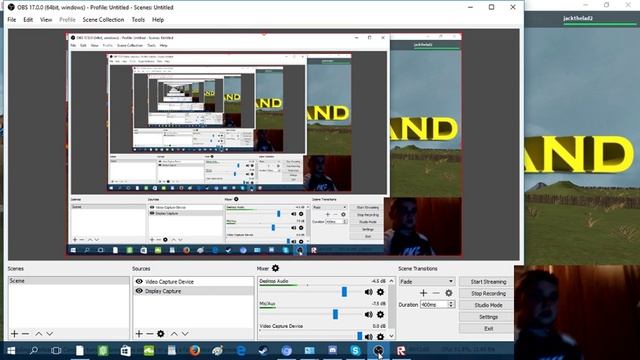The height and width of the screenshot is (360, 640).
Task: Enable Studio Mode
Action: click(x=488, y=305)
